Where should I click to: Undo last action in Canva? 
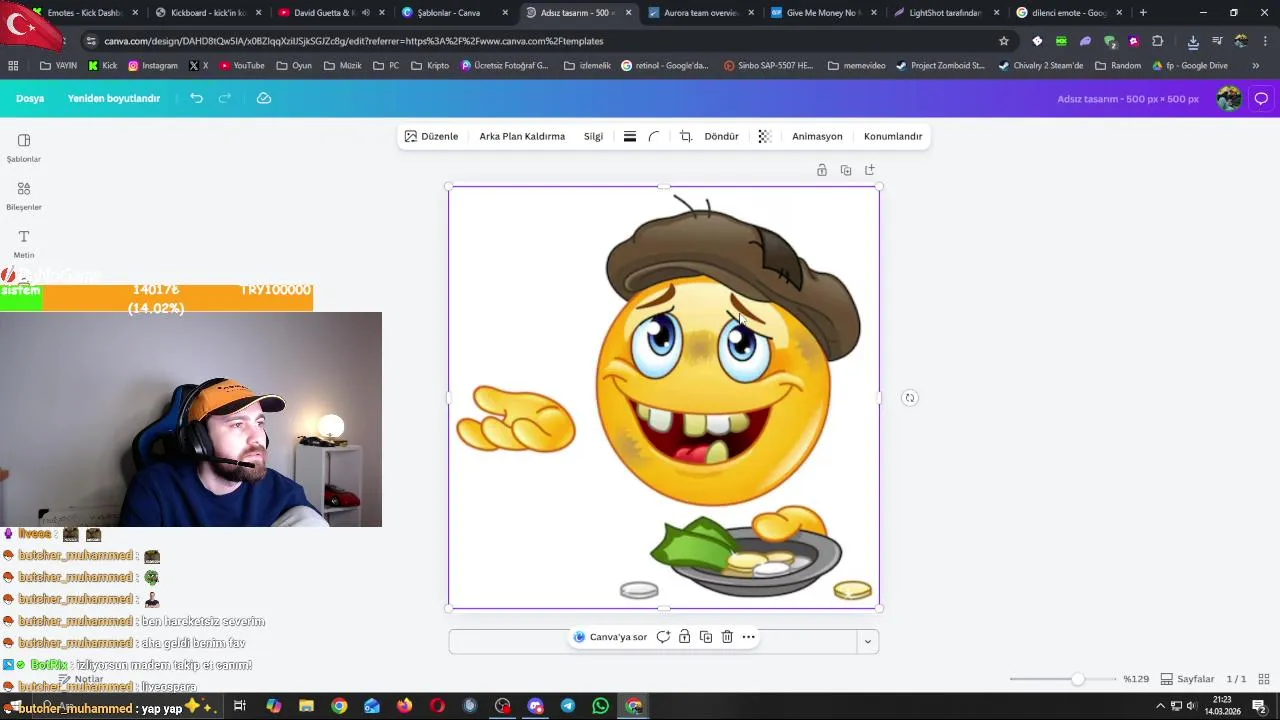tap(196, 98)
